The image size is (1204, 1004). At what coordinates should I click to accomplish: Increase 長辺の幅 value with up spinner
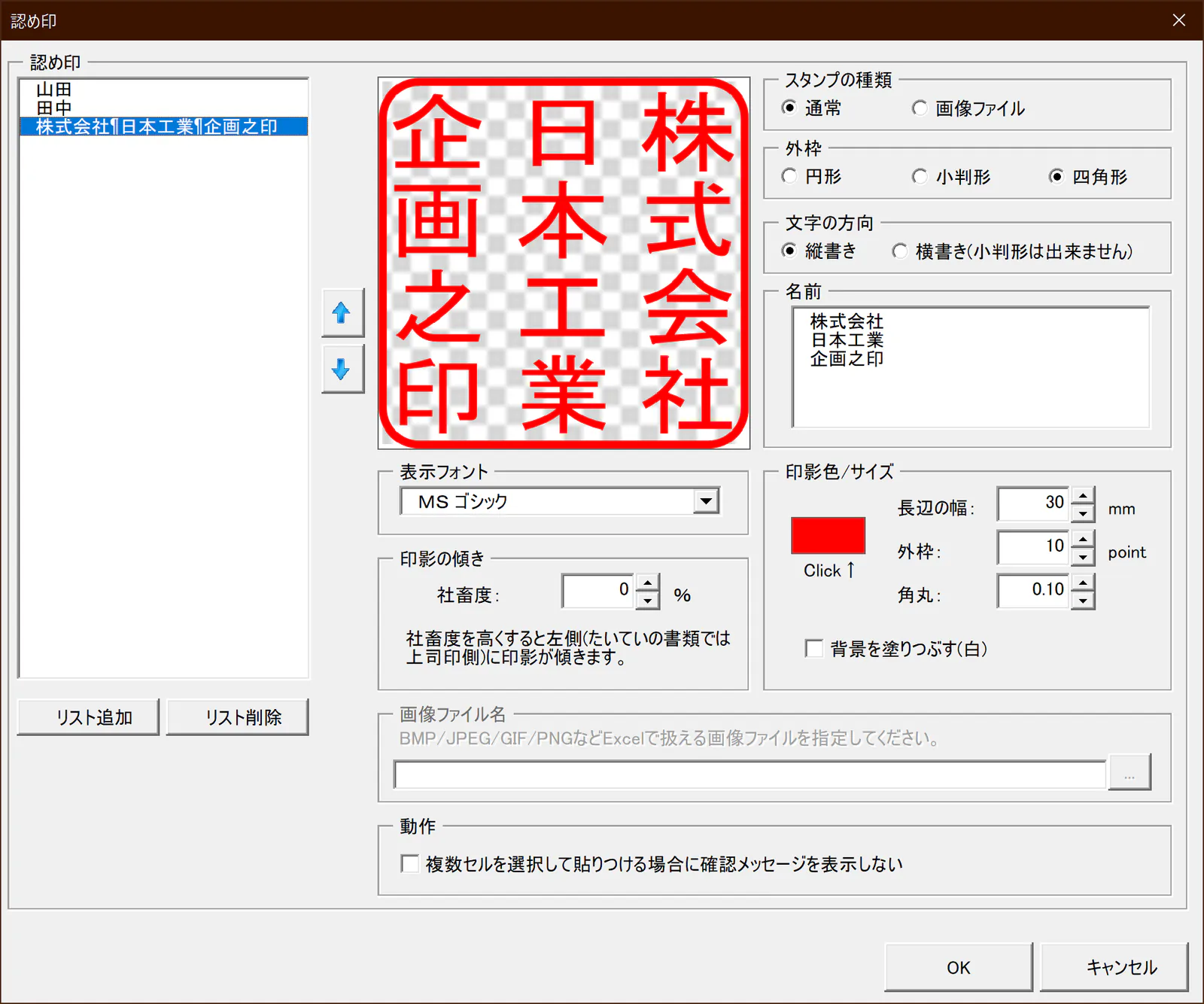tap(1082, 495)
